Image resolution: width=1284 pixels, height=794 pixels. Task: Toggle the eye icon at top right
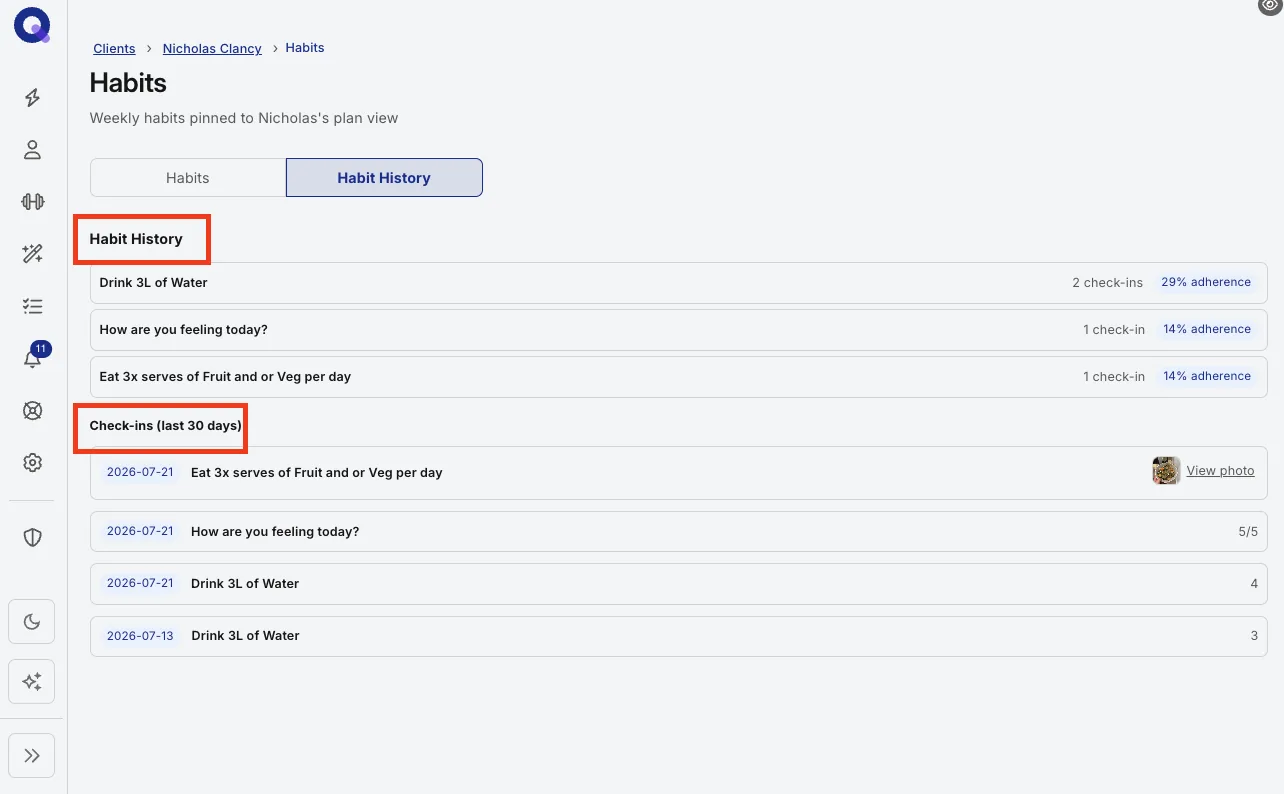click(x=1270, y=7)
